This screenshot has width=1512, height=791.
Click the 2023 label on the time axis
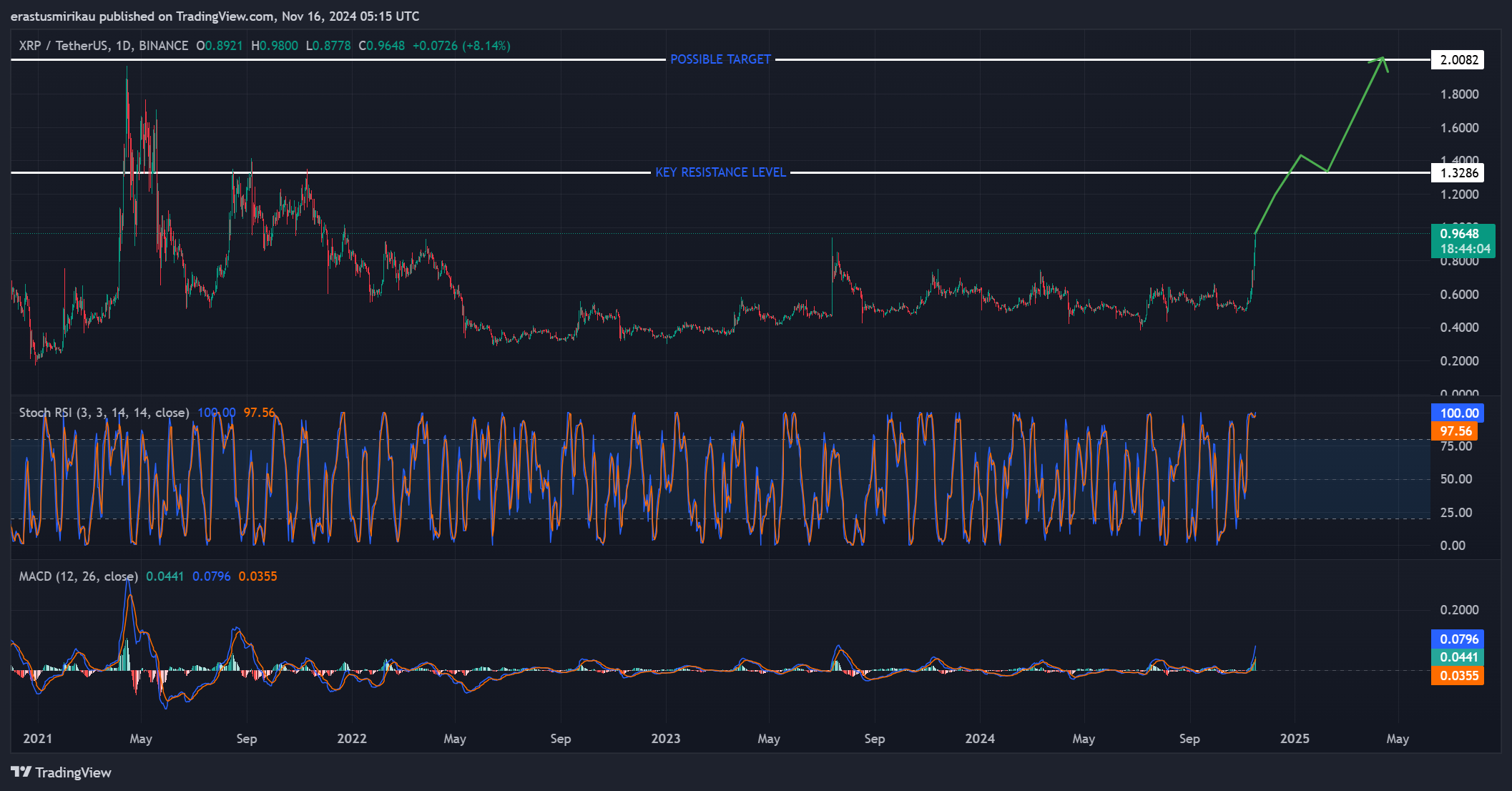coord(665,739)
